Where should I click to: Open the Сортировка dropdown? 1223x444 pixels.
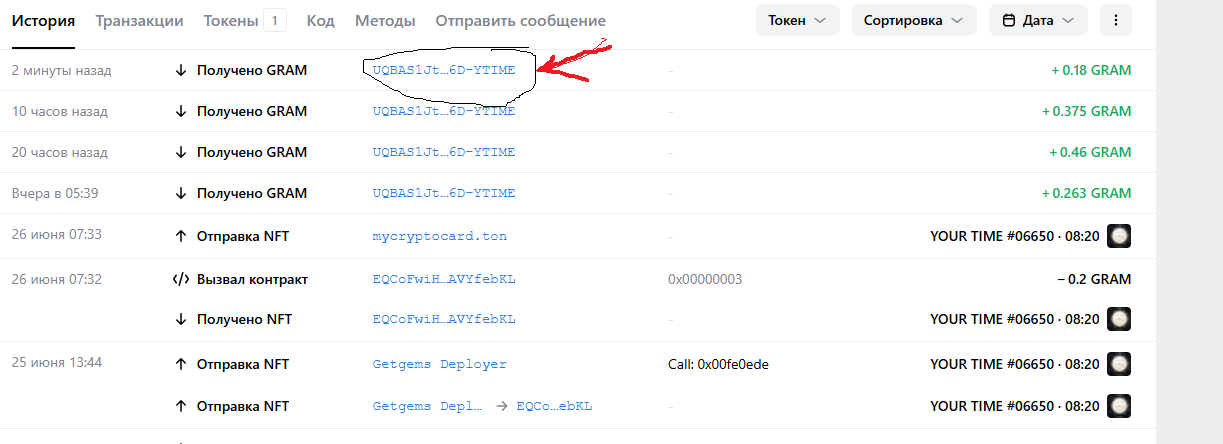tap(914, 20)
